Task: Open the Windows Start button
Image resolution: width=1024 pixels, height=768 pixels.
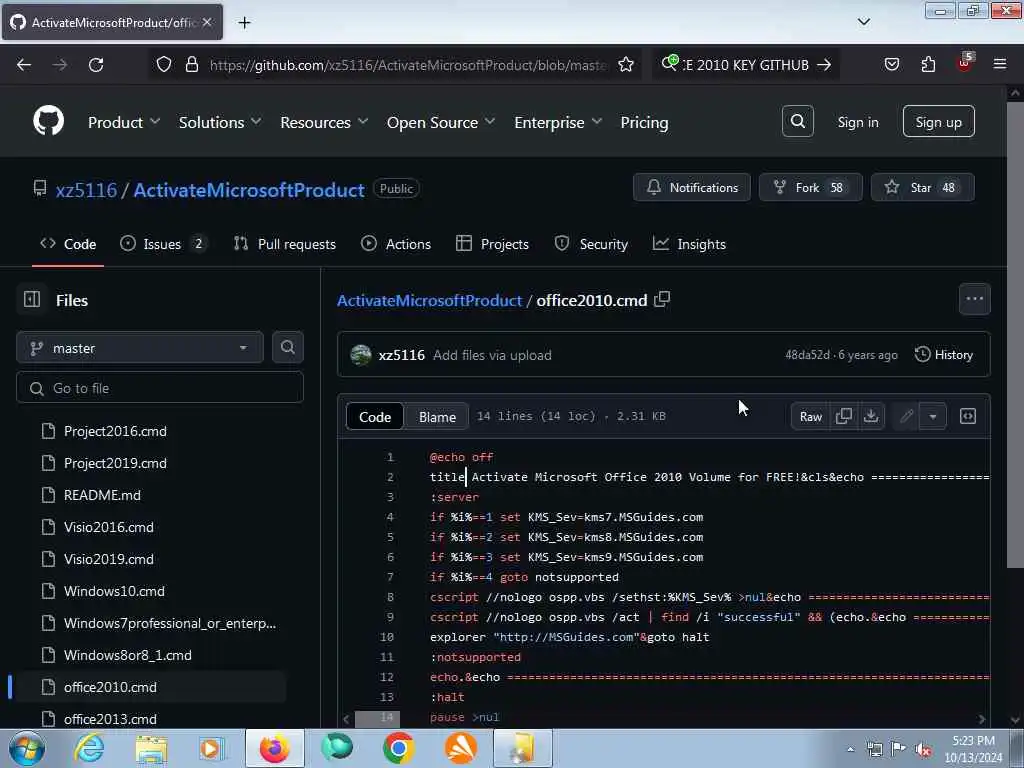Action: pyautogui.click(x=27, y=748)
